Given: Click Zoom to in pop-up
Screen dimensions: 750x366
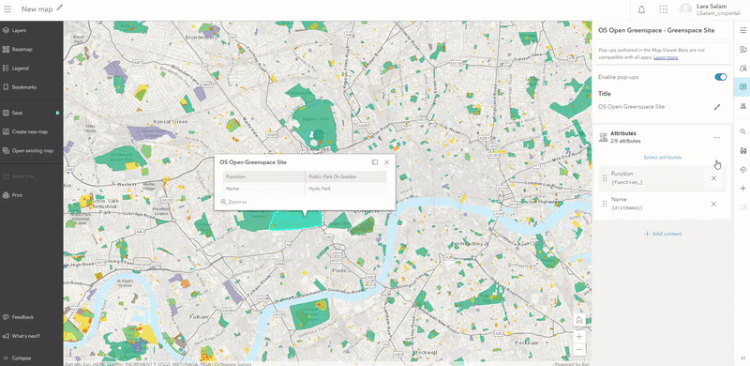Looking at the screenshot, I should (x=233, y=202).
